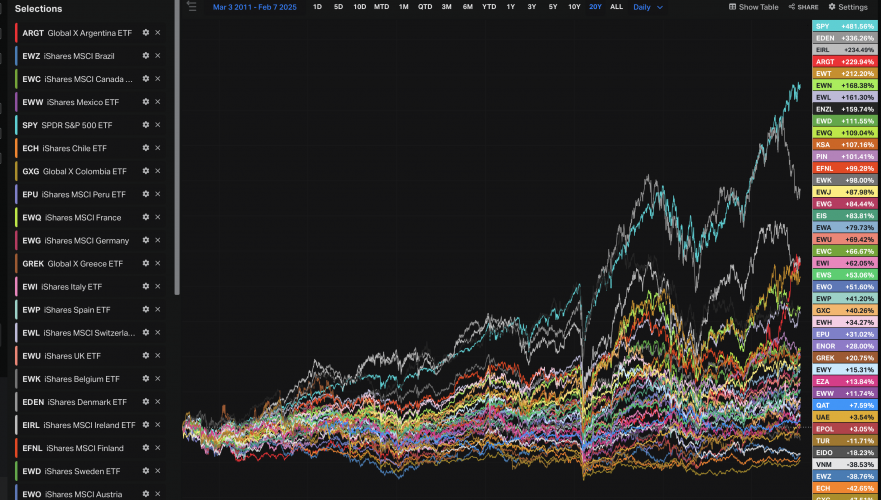Select the YTD time range

(x=489, y=7)
